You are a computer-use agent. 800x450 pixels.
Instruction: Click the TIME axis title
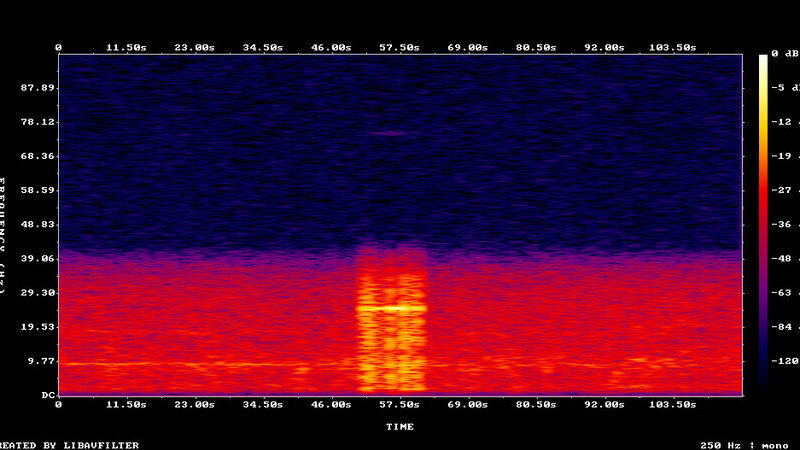coord(400,427)
